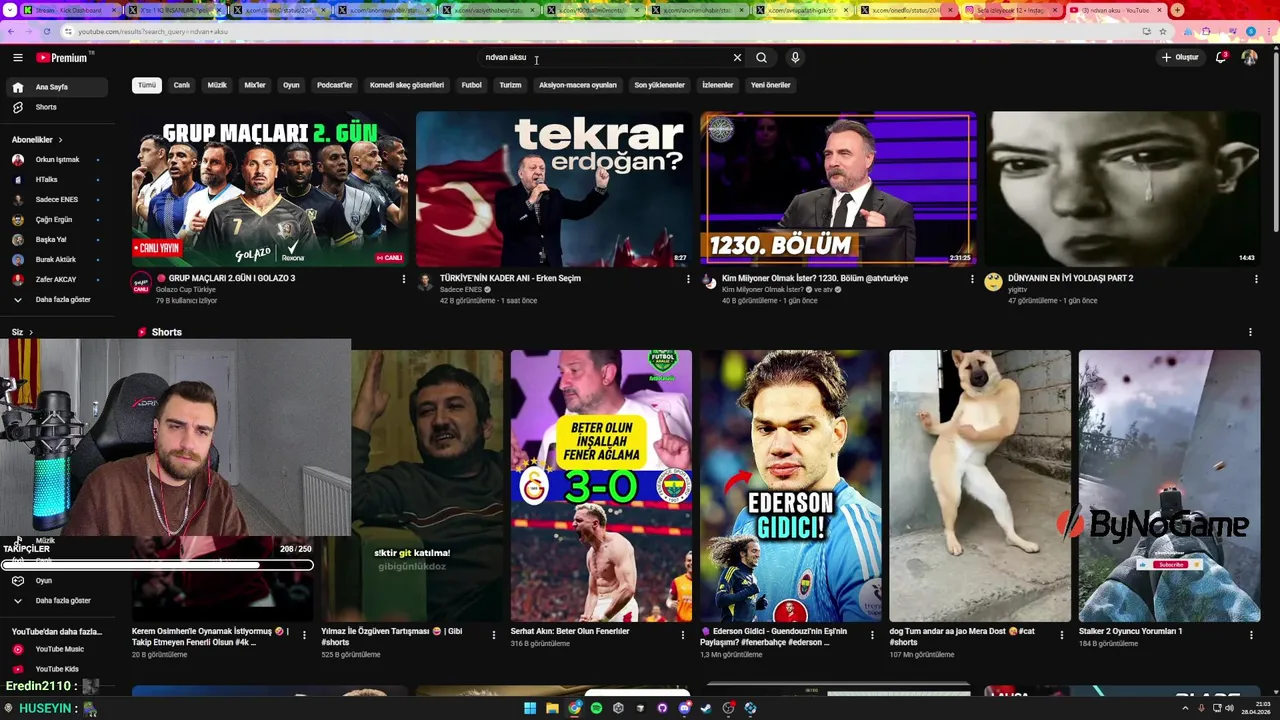This screenshot has width=1280, height=720.
Task: Select the İzlenenler filter chip
Action: click(717, 85)
